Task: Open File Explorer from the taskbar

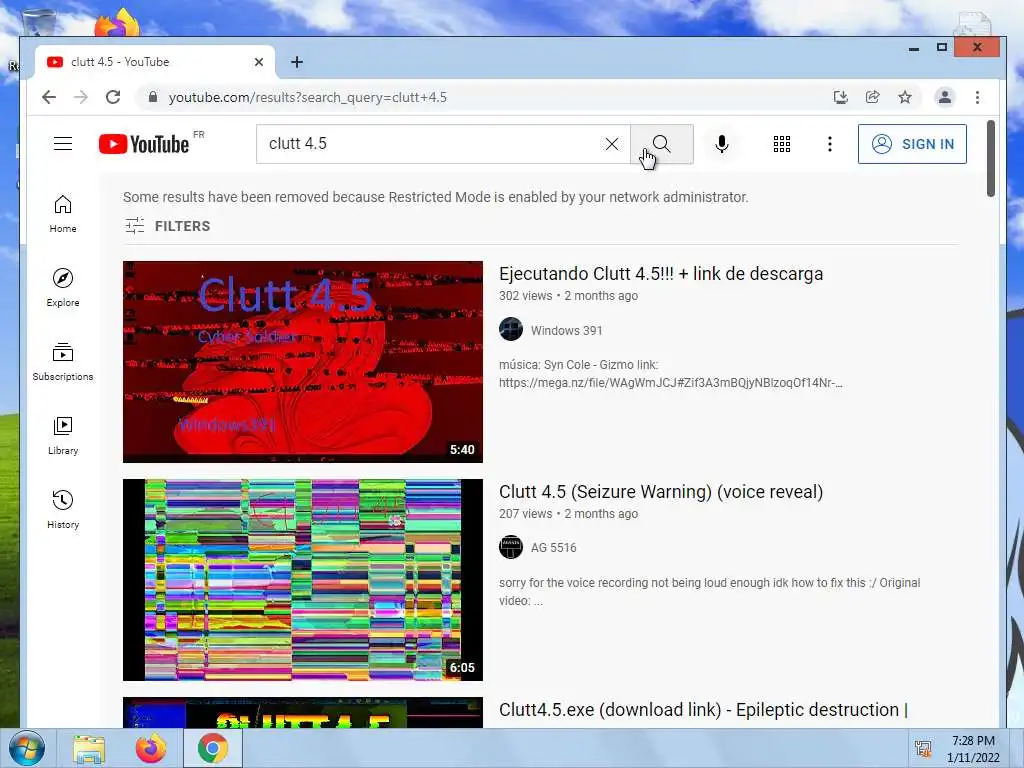Action: tap(89, 749)
